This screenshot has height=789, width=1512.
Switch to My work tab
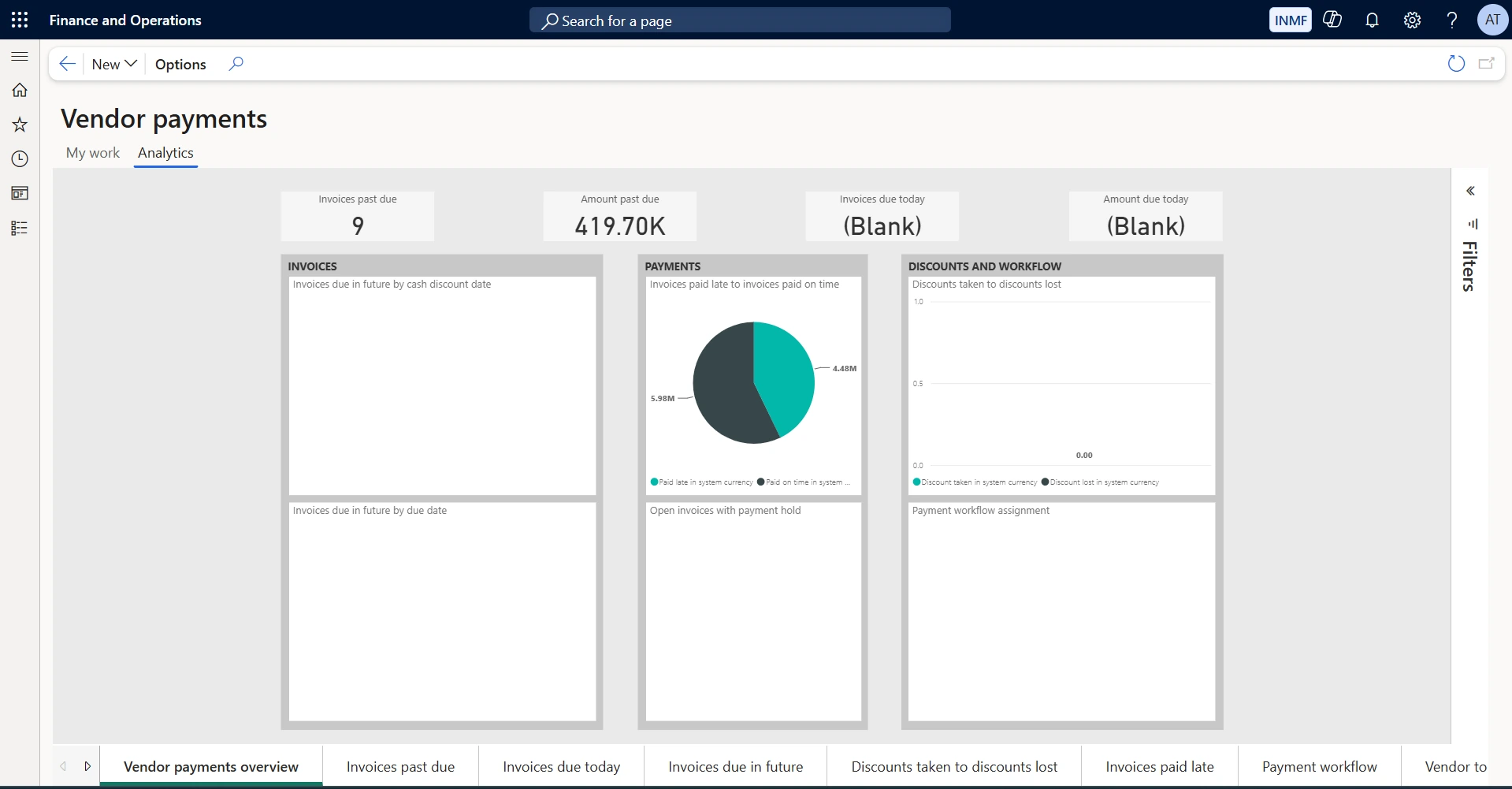[x=93, y=153]
